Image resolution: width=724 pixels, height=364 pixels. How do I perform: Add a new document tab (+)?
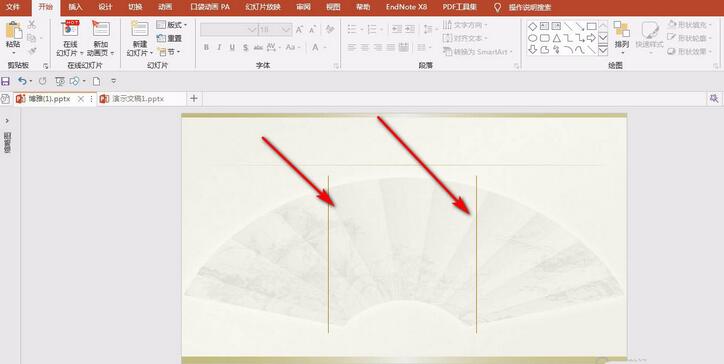(x=194, y=98)
